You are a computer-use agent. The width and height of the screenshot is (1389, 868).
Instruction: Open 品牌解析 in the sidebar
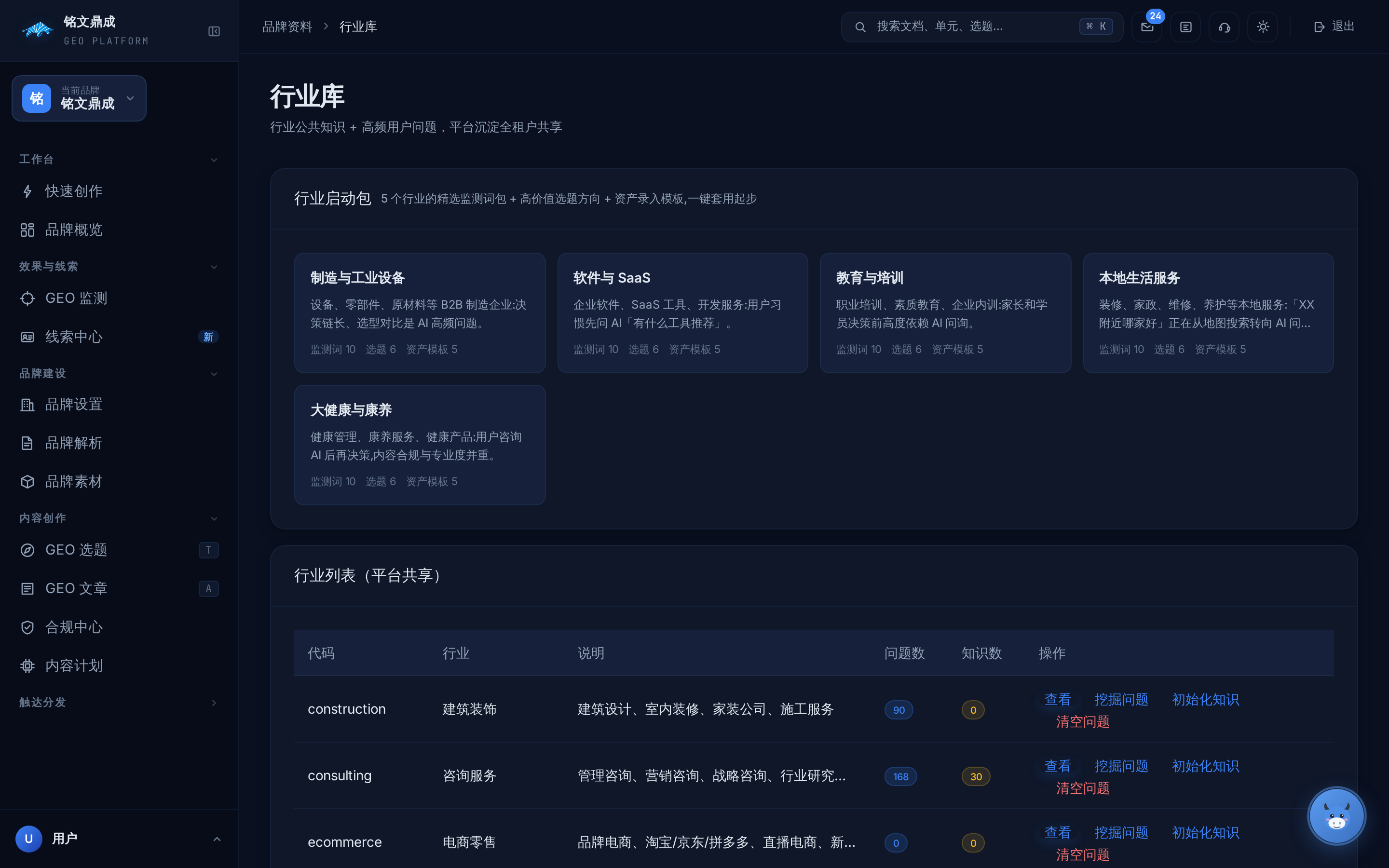coord(119,443)
